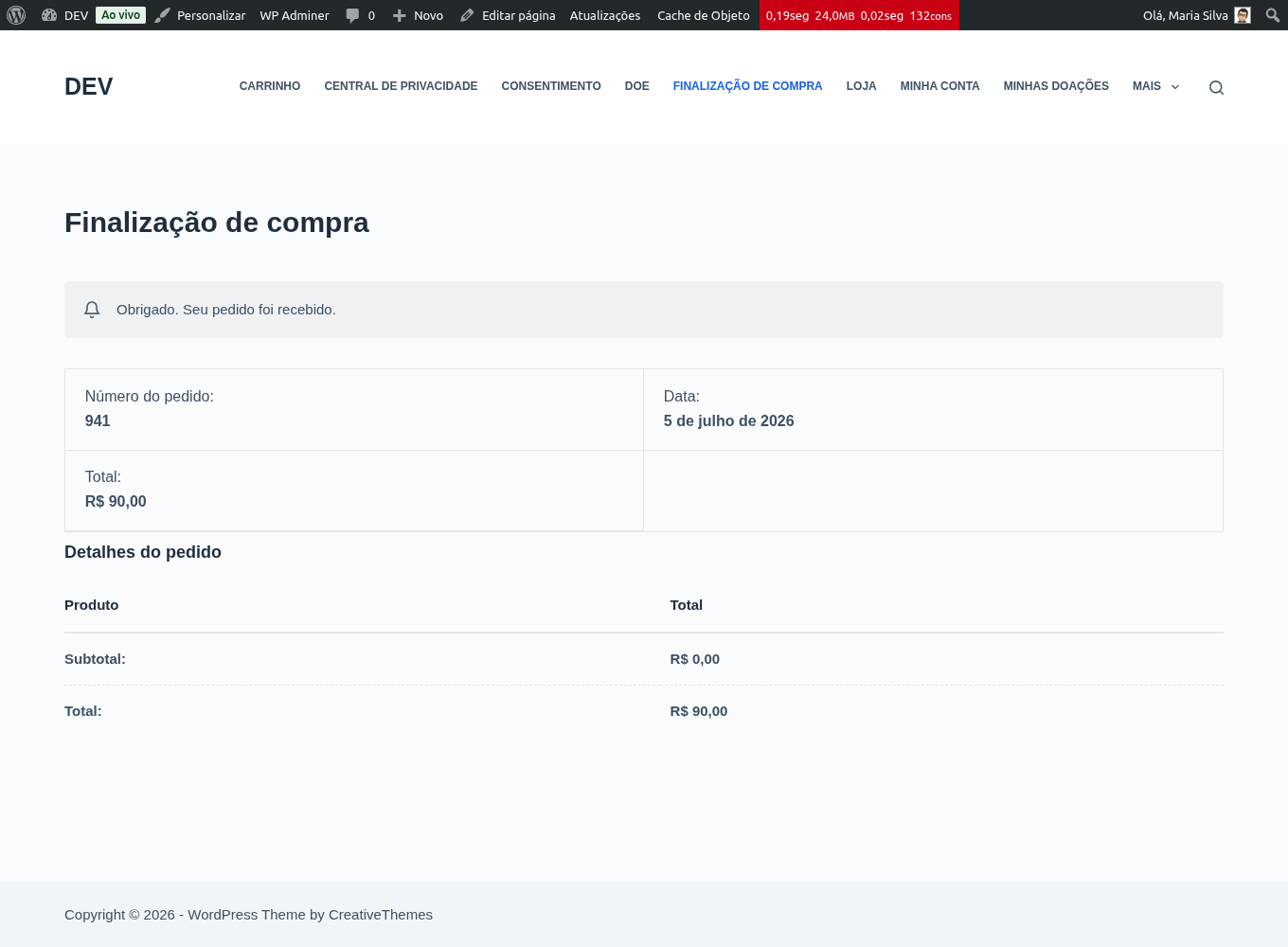Open the comments bubble icon
This screenshot has height=947, width=1288.
(x=353, y=15)
